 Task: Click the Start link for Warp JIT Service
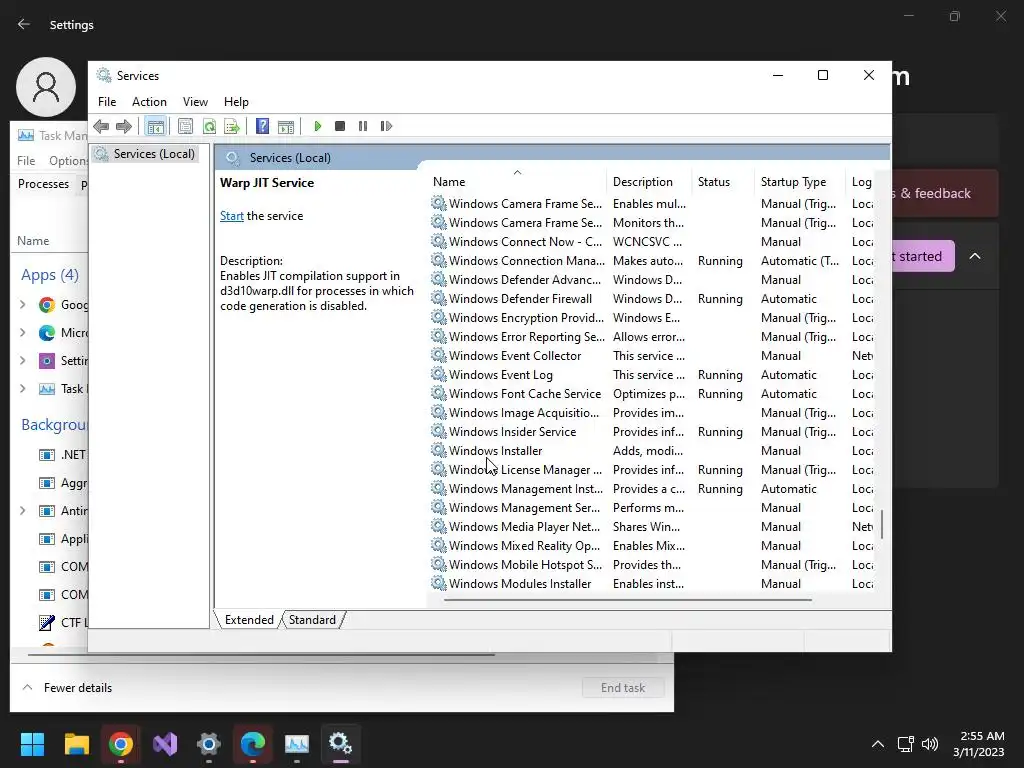pyautogui.click(x=232, y=216)
